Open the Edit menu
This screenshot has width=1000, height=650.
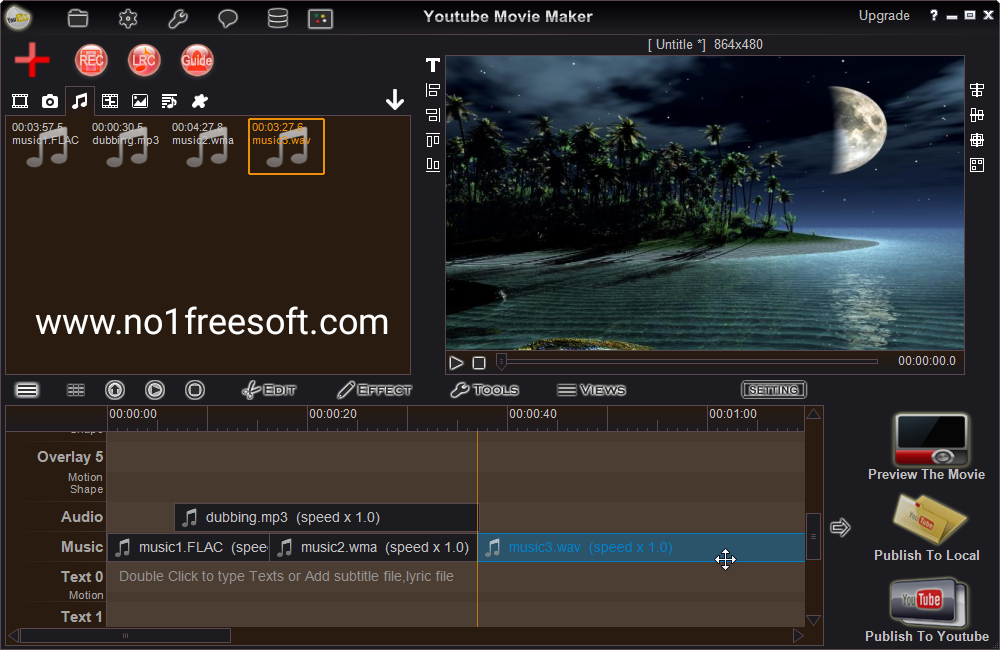coord(269,390)
